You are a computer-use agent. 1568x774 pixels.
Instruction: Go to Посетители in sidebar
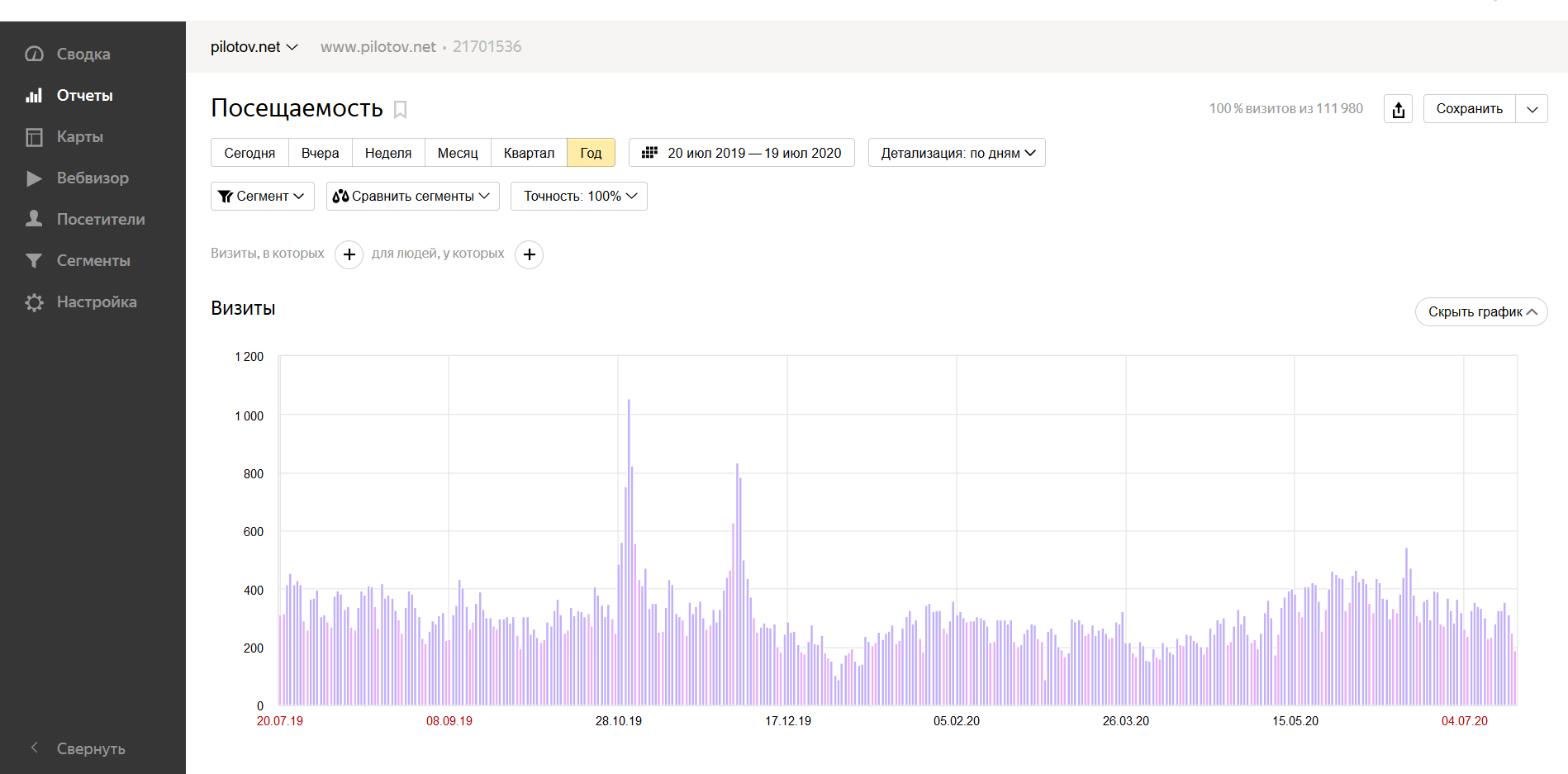click(x=100, y=219)
